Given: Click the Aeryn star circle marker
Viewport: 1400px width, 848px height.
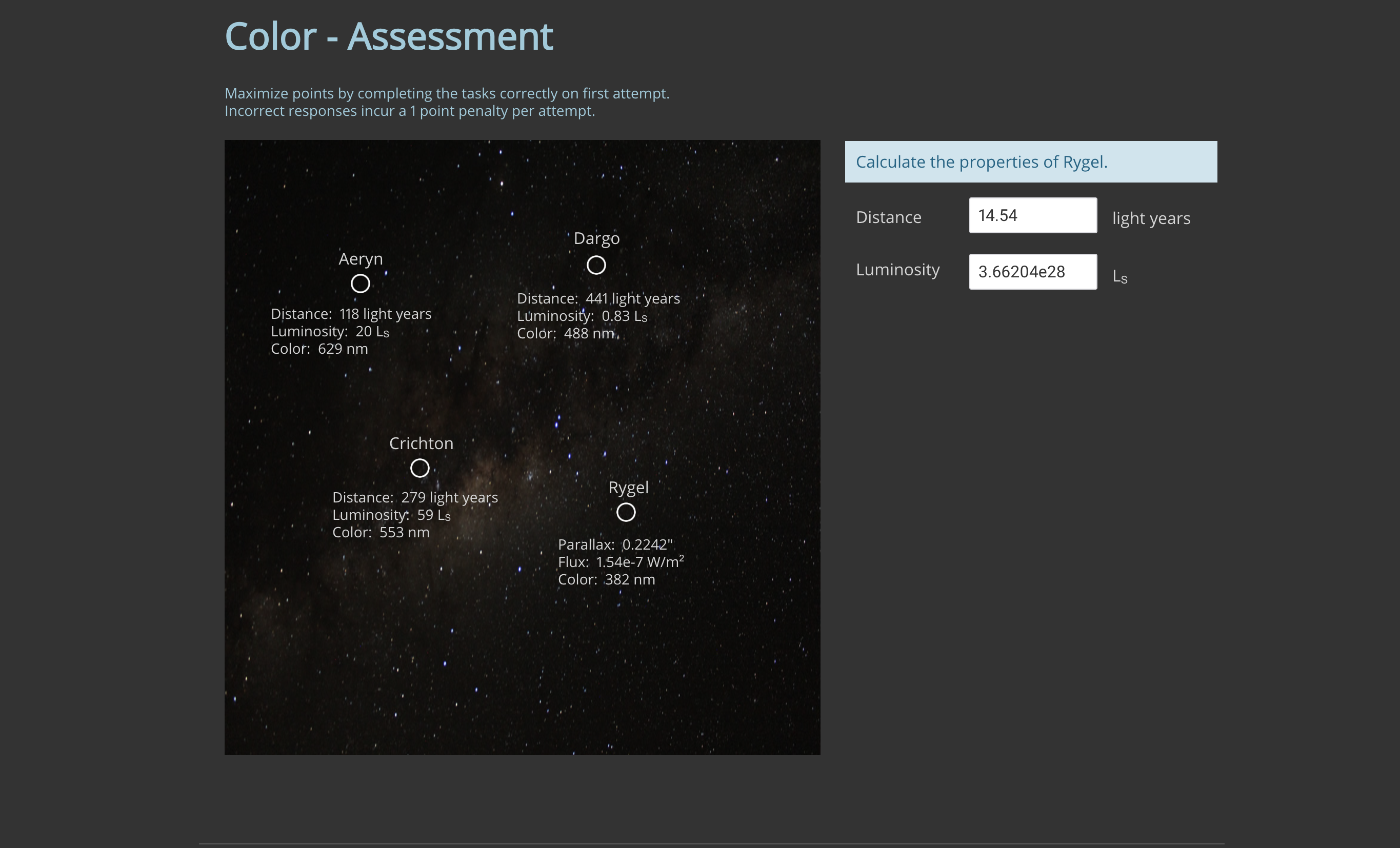Looking at the screenshot, I should point(360,284).
